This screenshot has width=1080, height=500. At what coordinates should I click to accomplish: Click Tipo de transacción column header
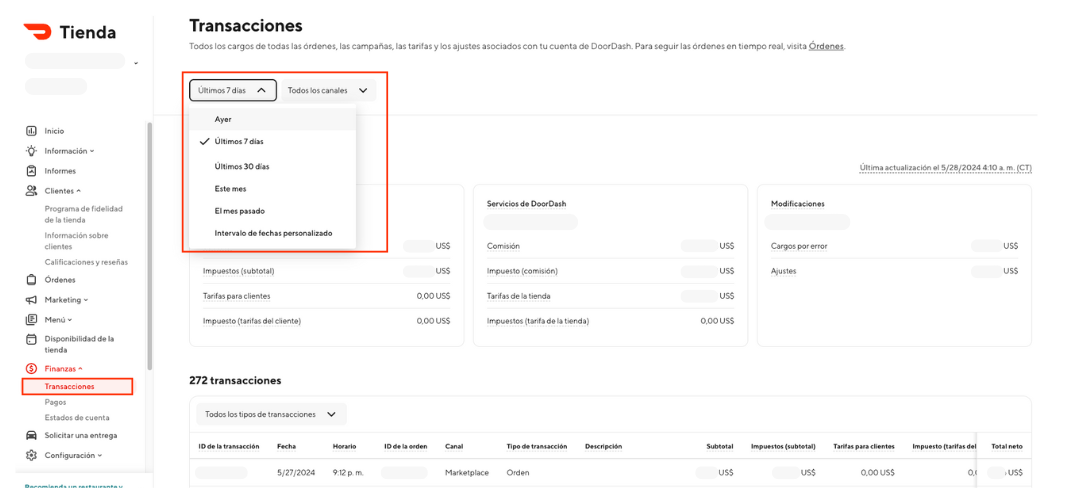[x=537, y=446]
